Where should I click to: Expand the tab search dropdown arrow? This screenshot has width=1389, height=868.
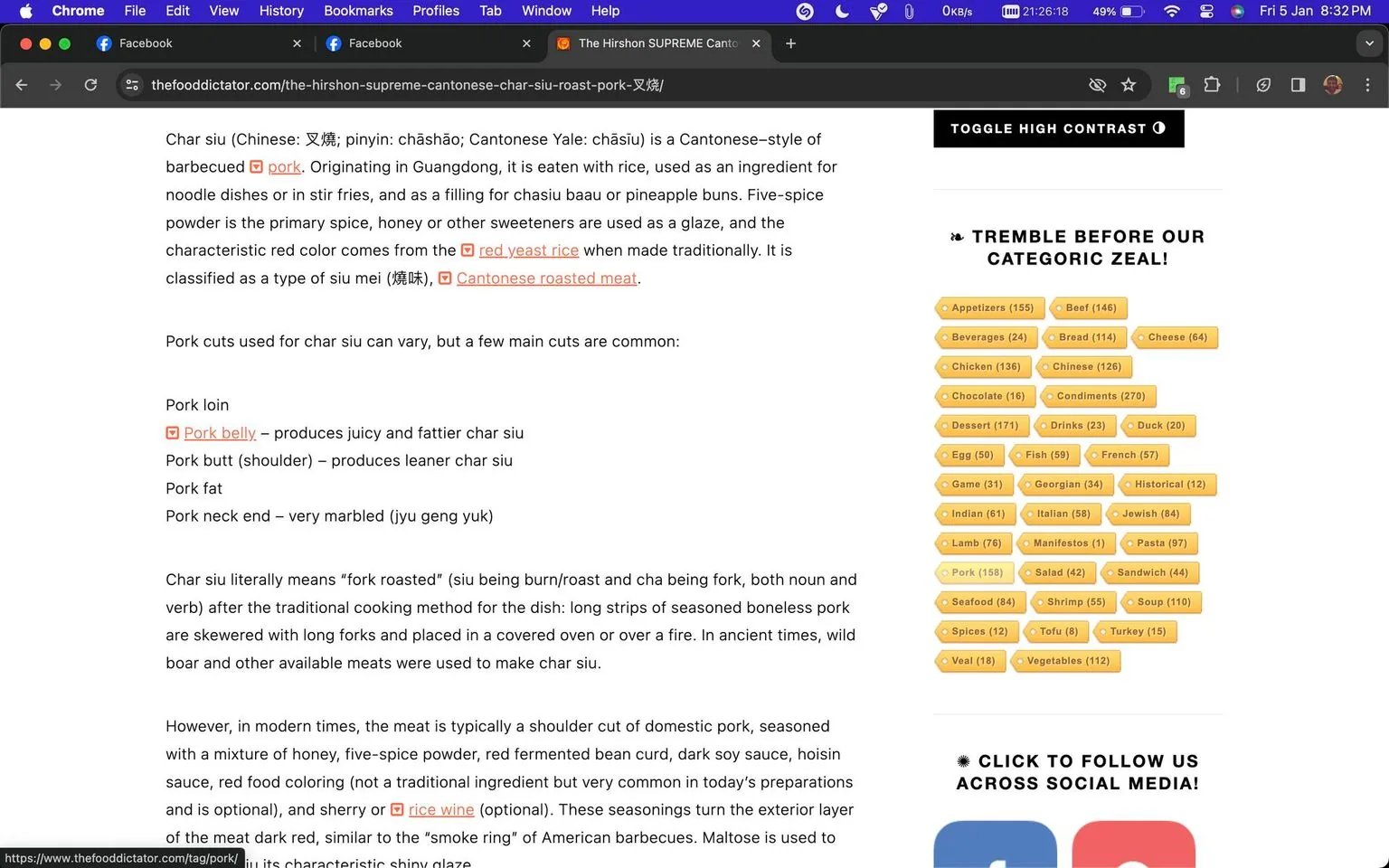(x=1369, y=43)
